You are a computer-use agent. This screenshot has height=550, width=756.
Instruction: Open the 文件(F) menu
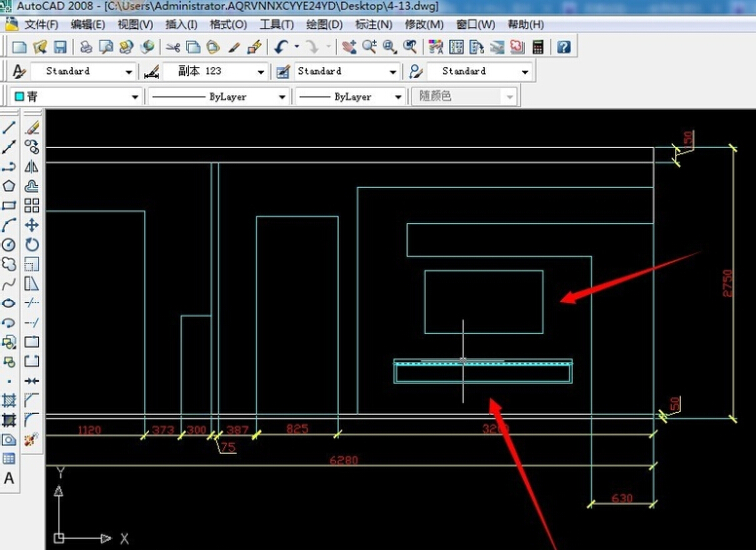(41, 25)
